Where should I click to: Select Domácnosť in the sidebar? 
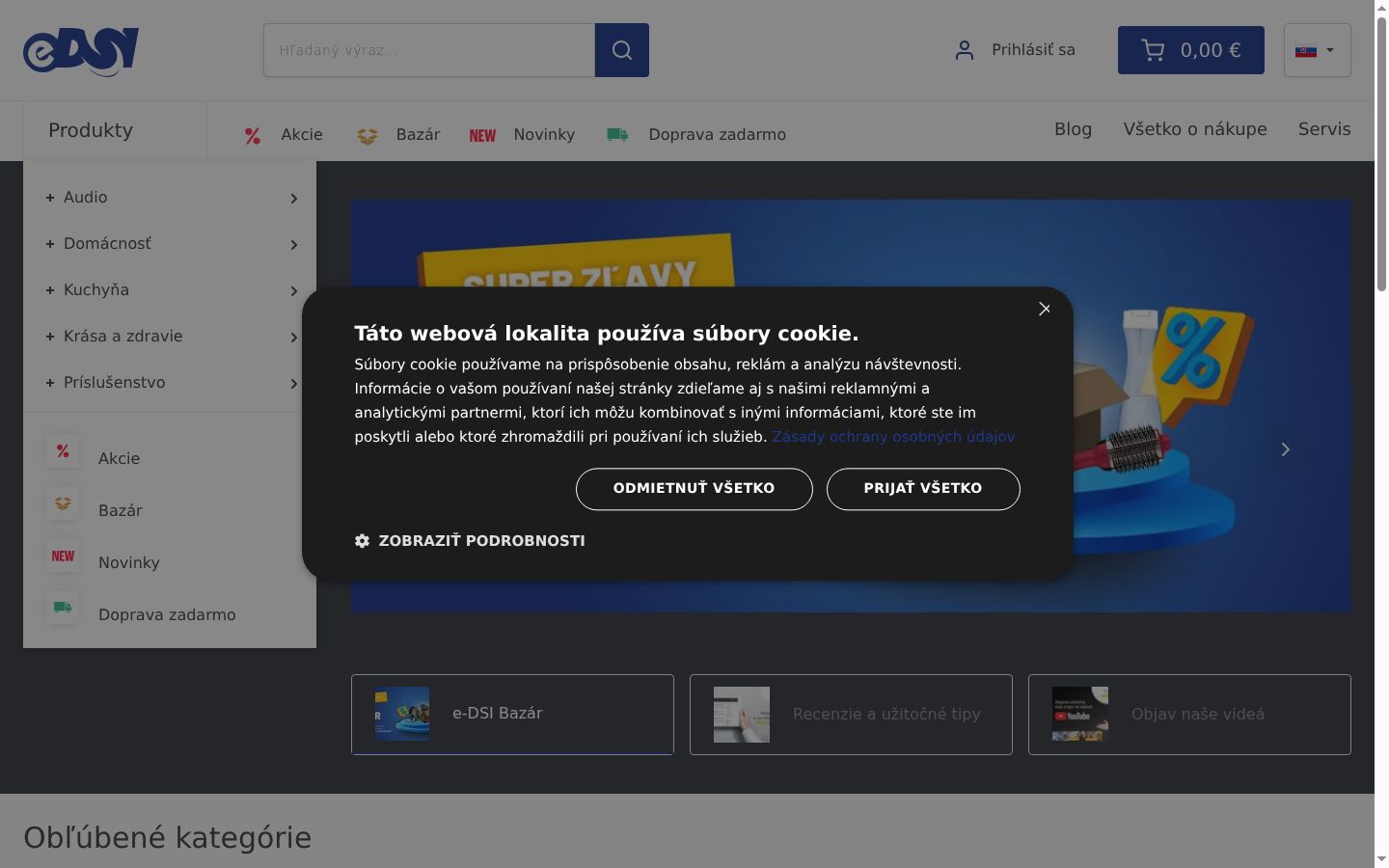pos(107,244)
